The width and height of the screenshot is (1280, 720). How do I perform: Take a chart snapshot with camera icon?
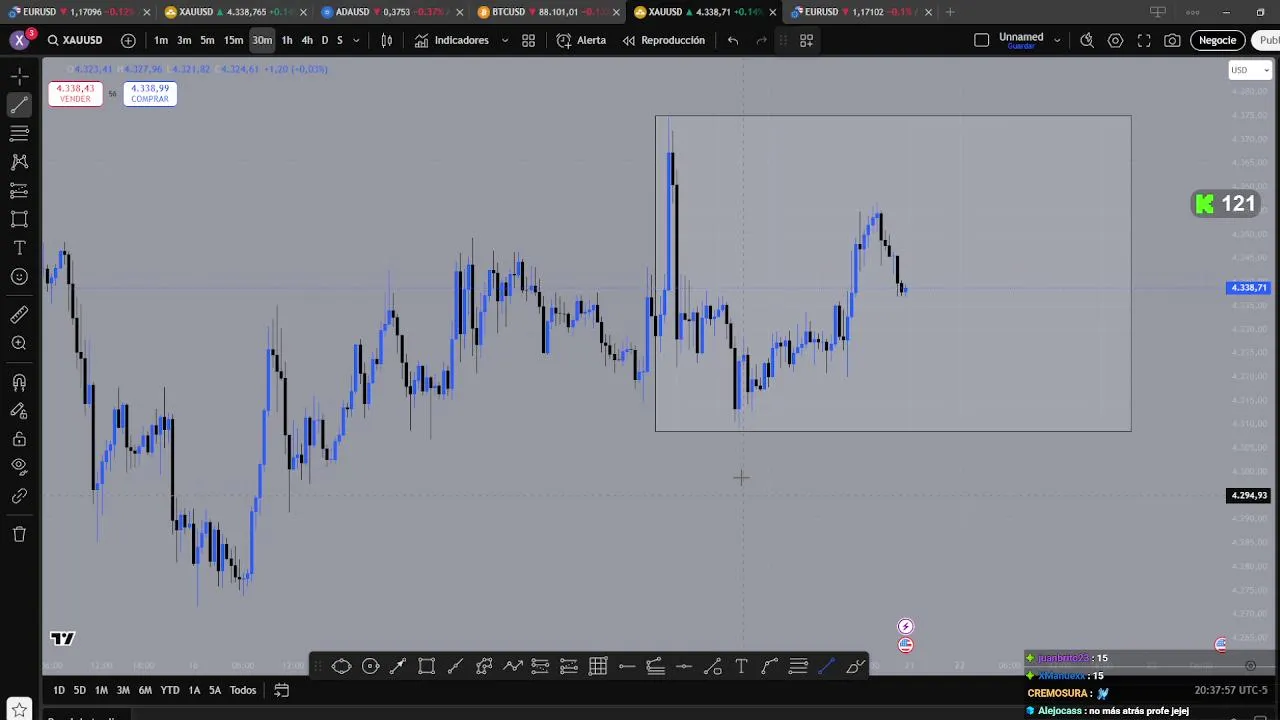click(1172, 40)
